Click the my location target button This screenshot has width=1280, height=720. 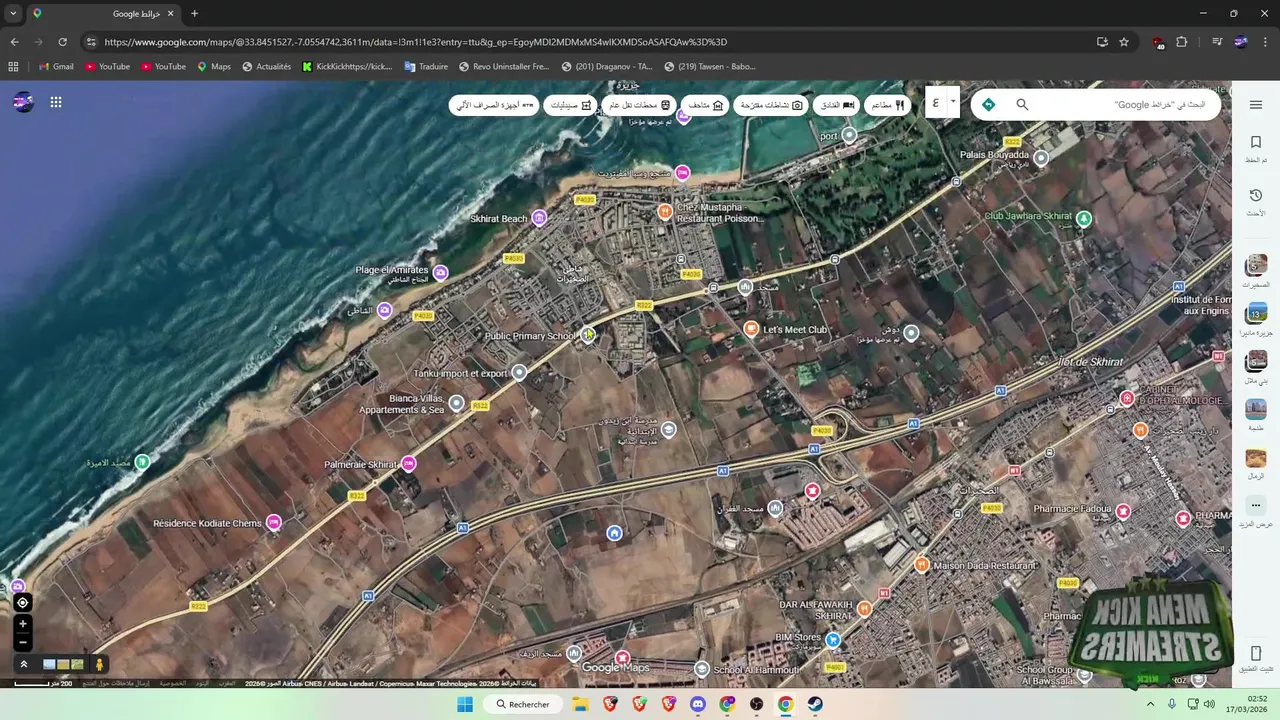point(22,603)
